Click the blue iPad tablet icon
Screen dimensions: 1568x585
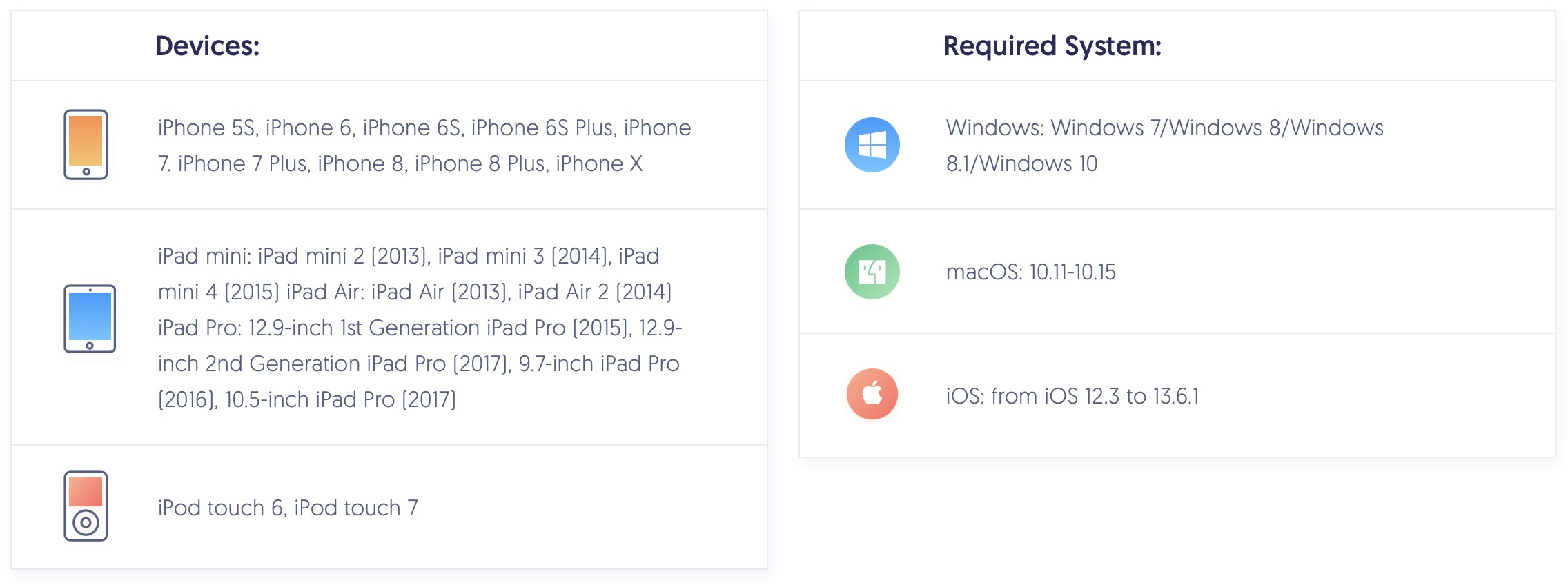click(90, 319)
